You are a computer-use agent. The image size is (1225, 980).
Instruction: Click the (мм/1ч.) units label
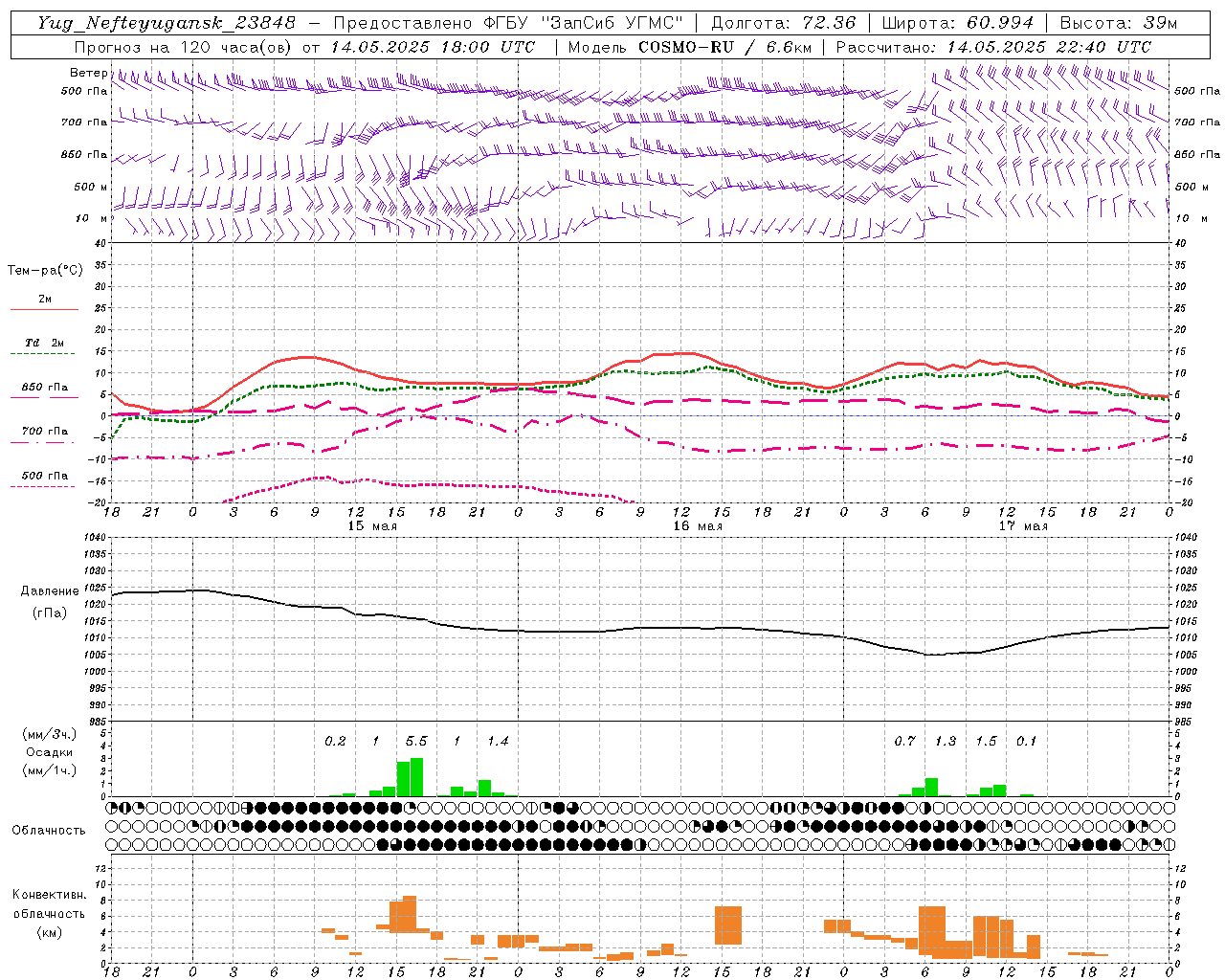click(49, 769)
